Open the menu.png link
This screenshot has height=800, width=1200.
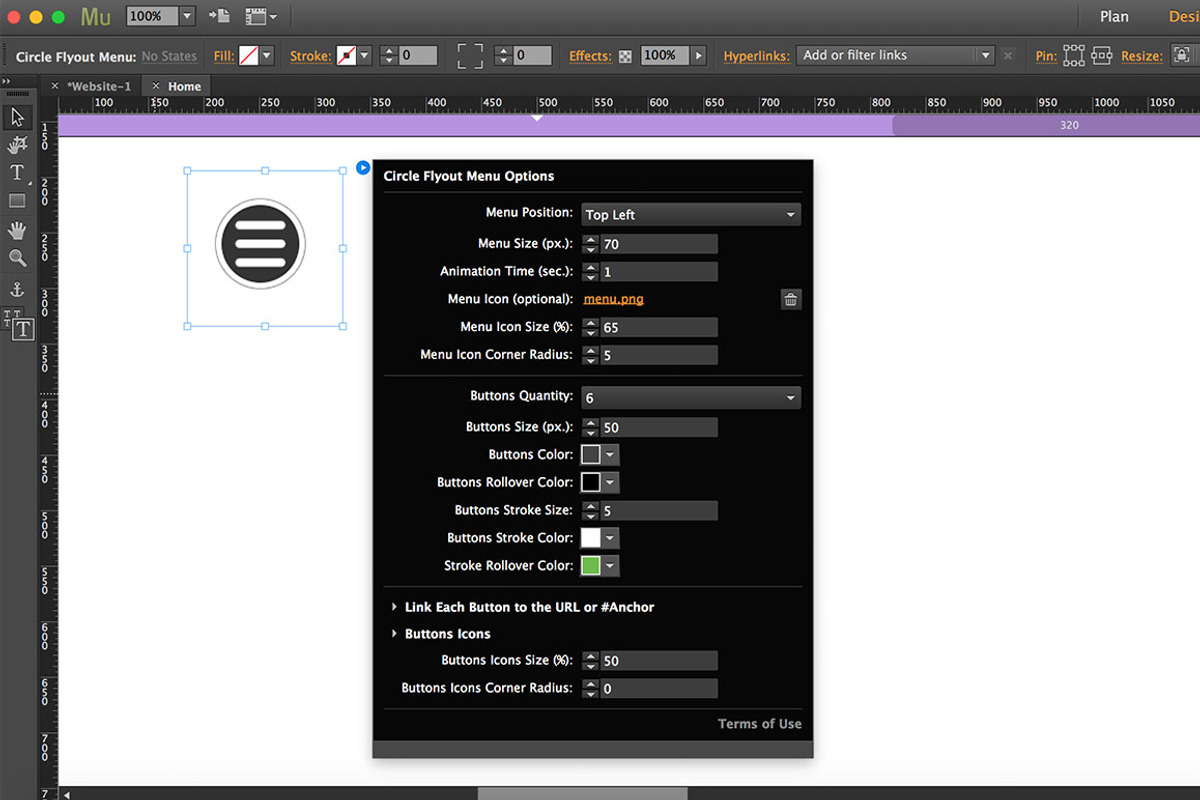click(x=613, y=298)
